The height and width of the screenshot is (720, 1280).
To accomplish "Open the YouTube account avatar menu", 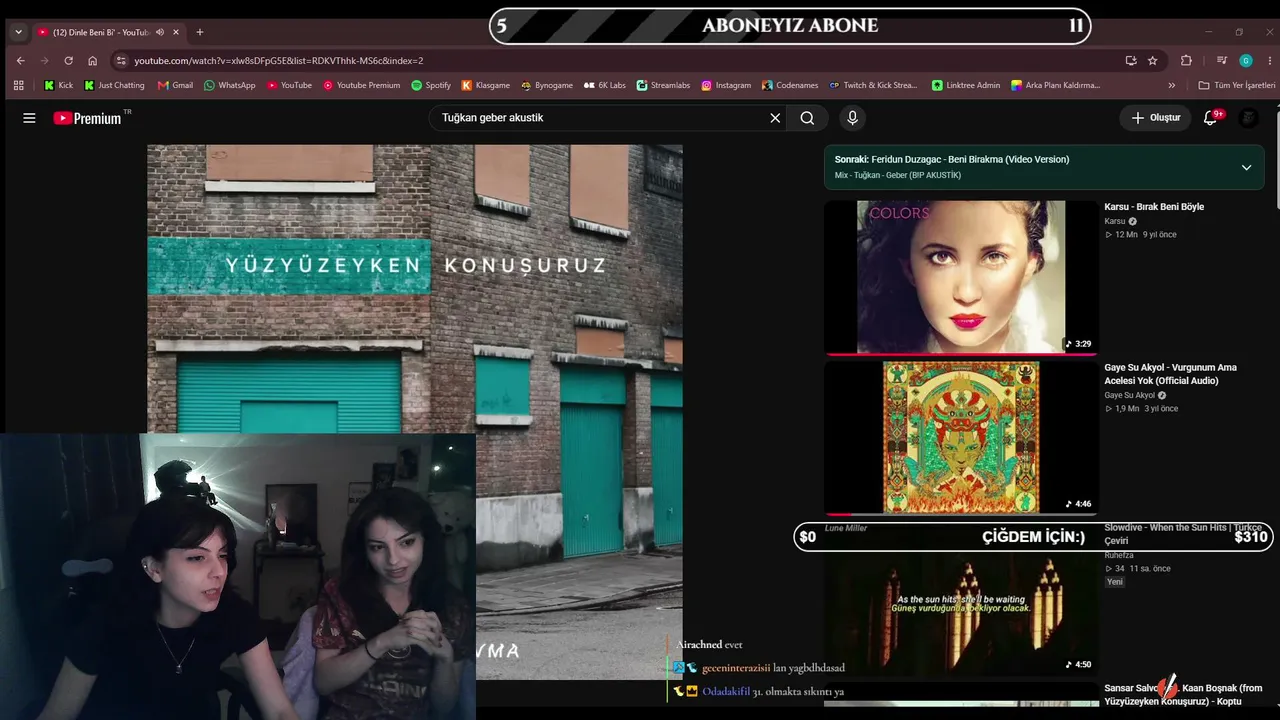I will [1249, 118].
